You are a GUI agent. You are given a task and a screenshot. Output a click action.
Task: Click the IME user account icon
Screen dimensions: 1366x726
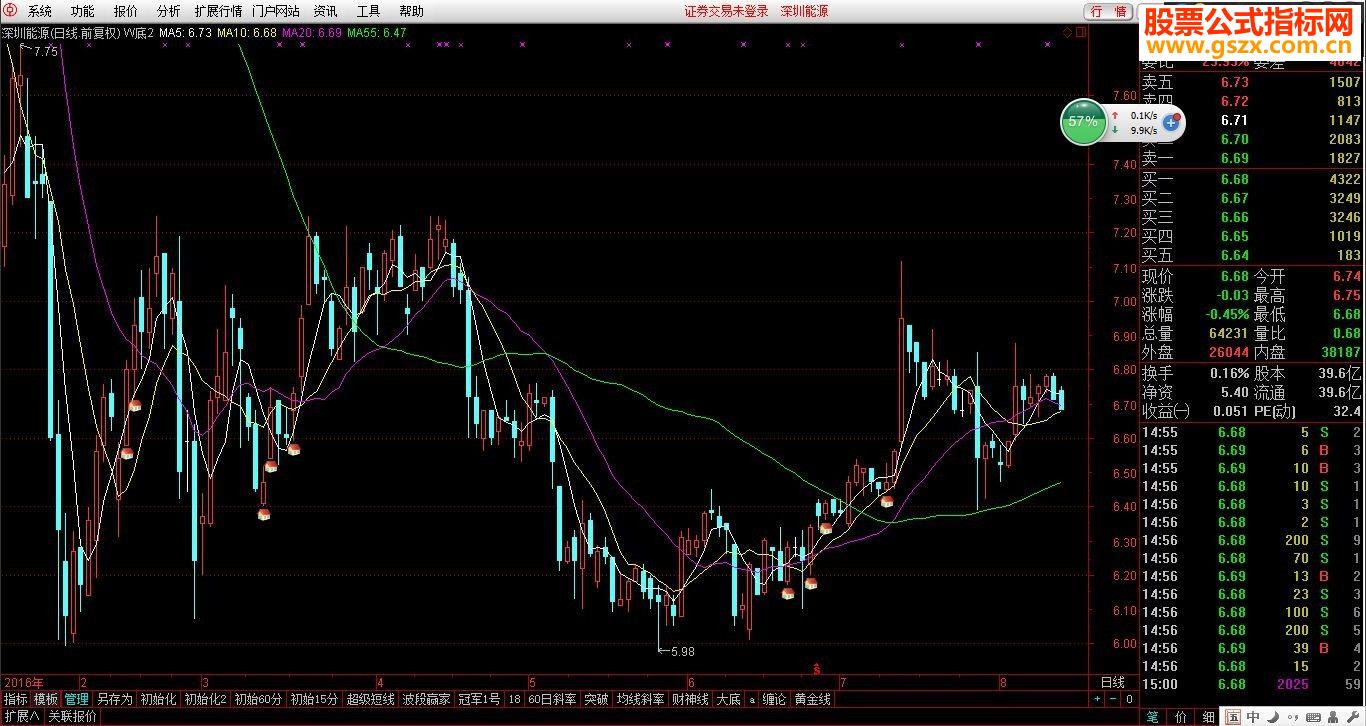click(1334, 717)
